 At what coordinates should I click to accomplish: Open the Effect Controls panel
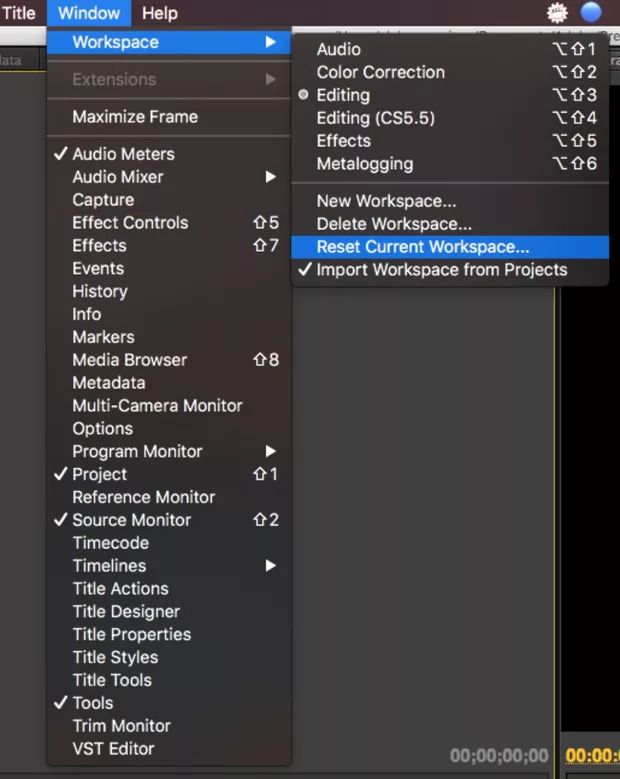[169, 223]
